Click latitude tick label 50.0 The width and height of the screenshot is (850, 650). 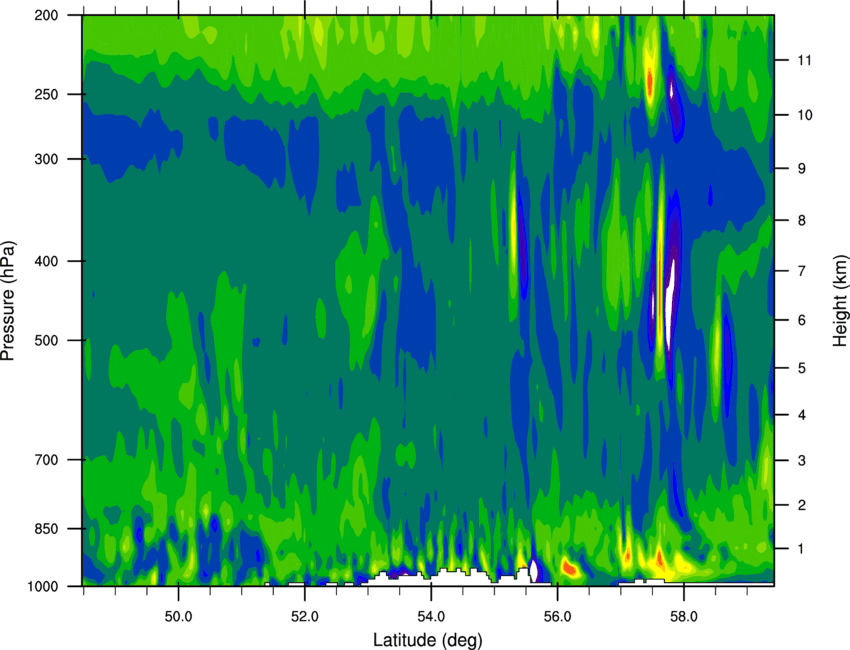coord(178,617)
